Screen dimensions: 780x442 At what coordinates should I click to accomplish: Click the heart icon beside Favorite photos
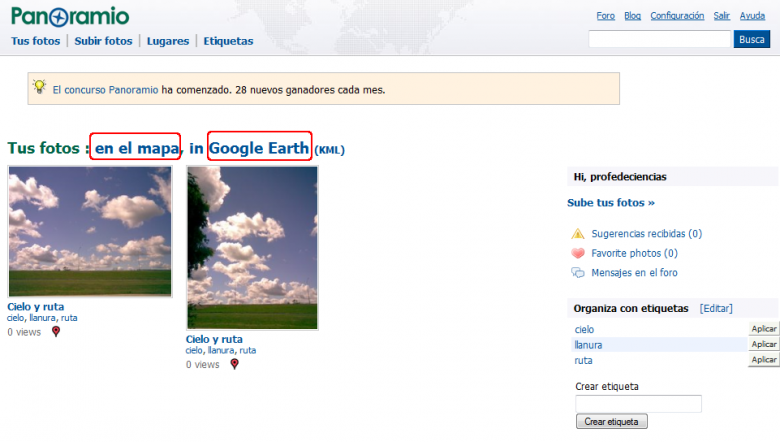coord(578,253)
